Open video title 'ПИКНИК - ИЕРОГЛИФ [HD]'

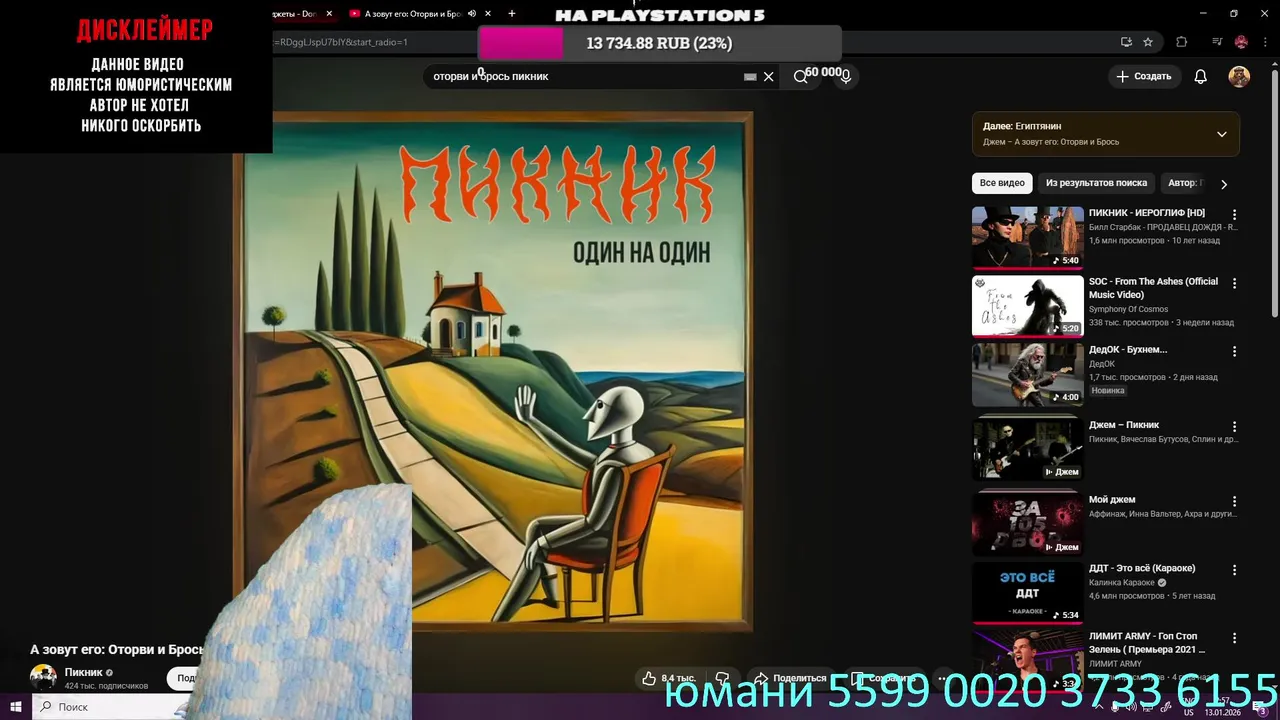pyautogui.click(x=1147, y=213)
